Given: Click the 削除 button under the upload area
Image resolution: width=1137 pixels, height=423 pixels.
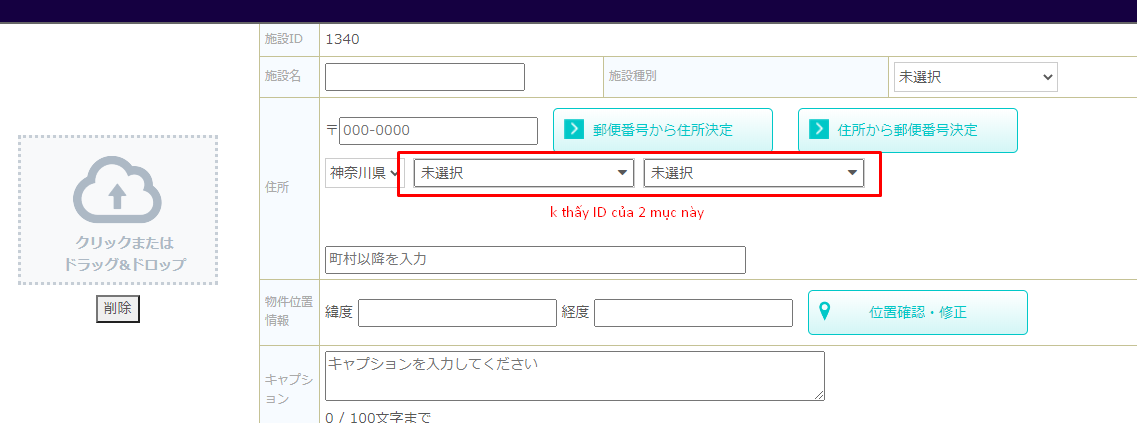Looking at the screenshot, I should [118, 309].
